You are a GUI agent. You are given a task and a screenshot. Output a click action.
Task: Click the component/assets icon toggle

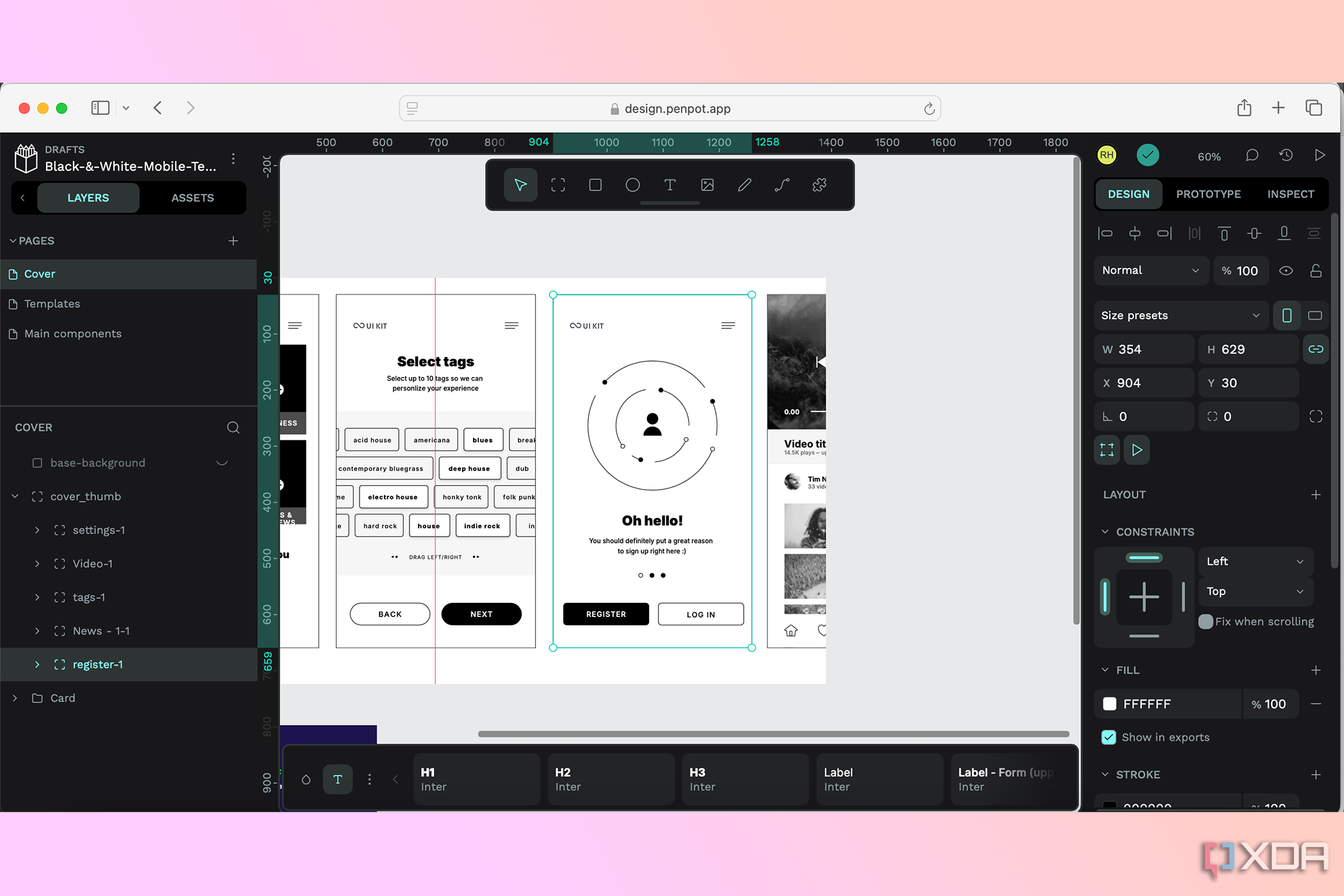coord(192,197)
